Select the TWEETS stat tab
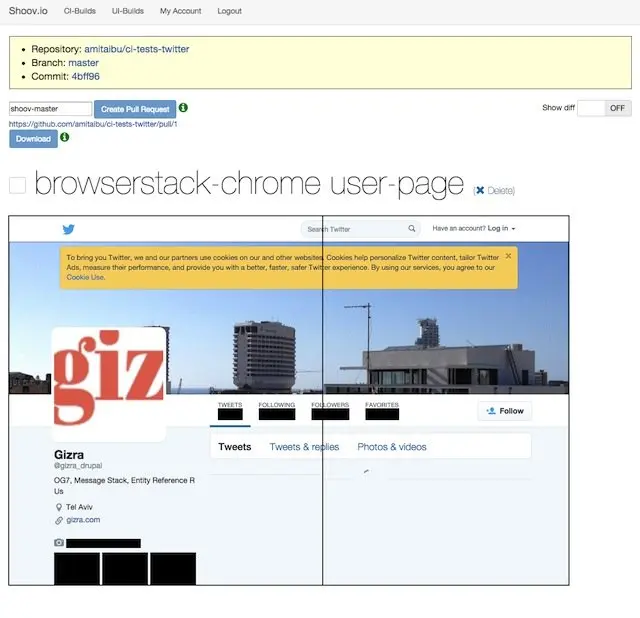Screen dimensions: 640x618 [230, 411]
